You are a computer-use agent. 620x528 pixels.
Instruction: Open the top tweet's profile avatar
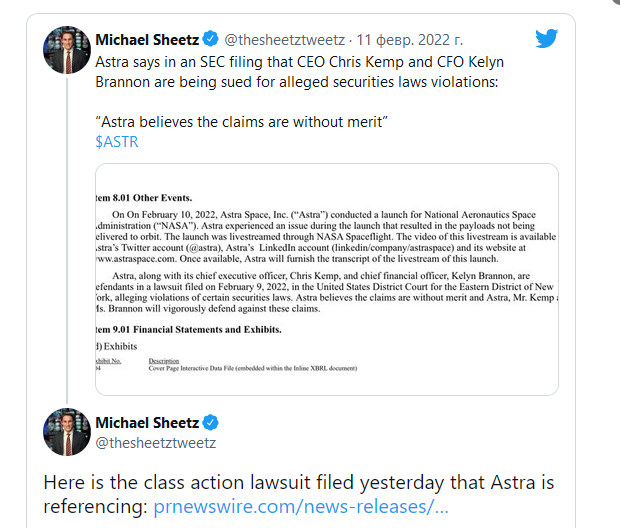click(x=67, y=52)
